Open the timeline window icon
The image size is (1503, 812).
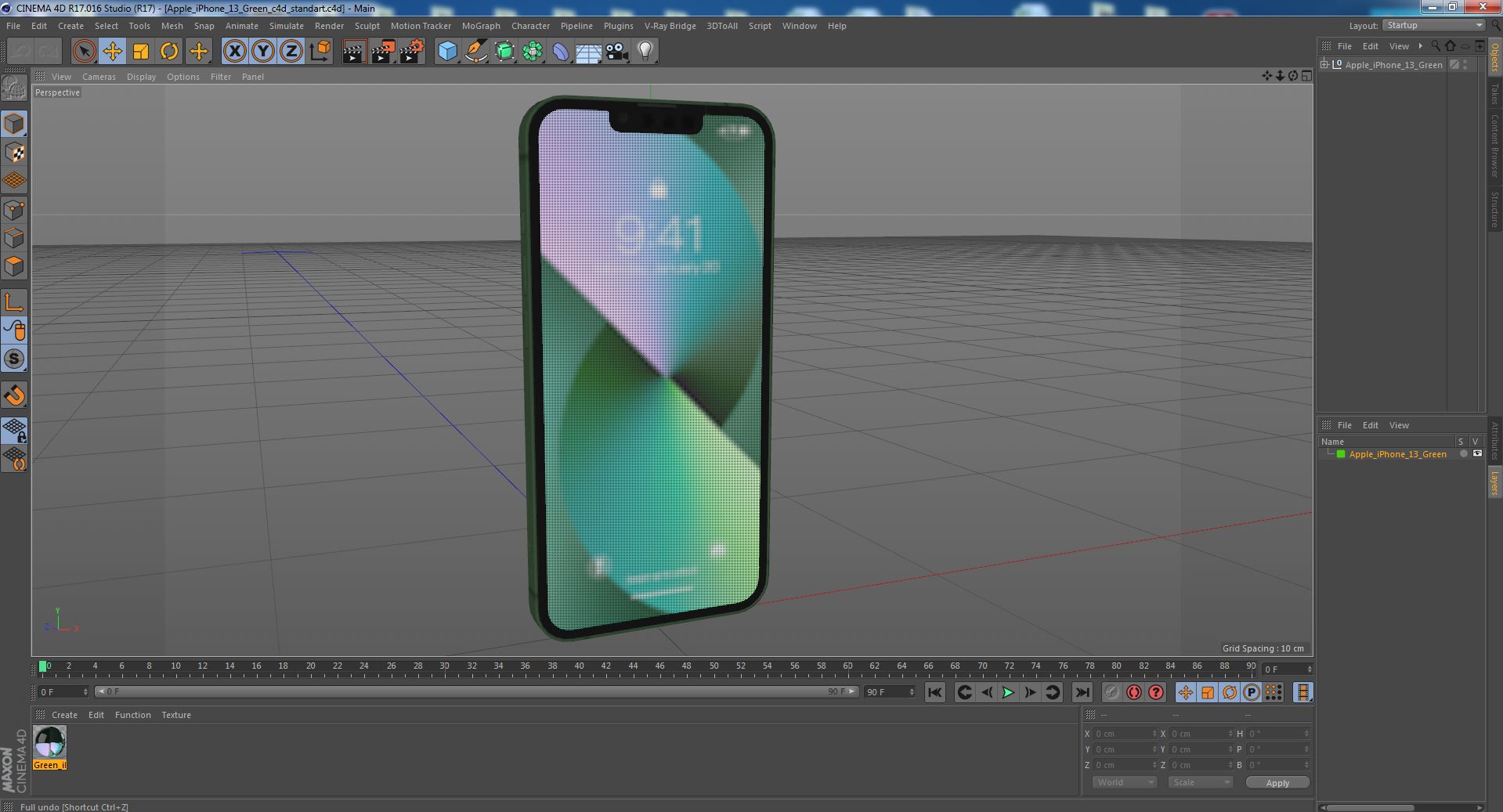[x=1302, y=692]
